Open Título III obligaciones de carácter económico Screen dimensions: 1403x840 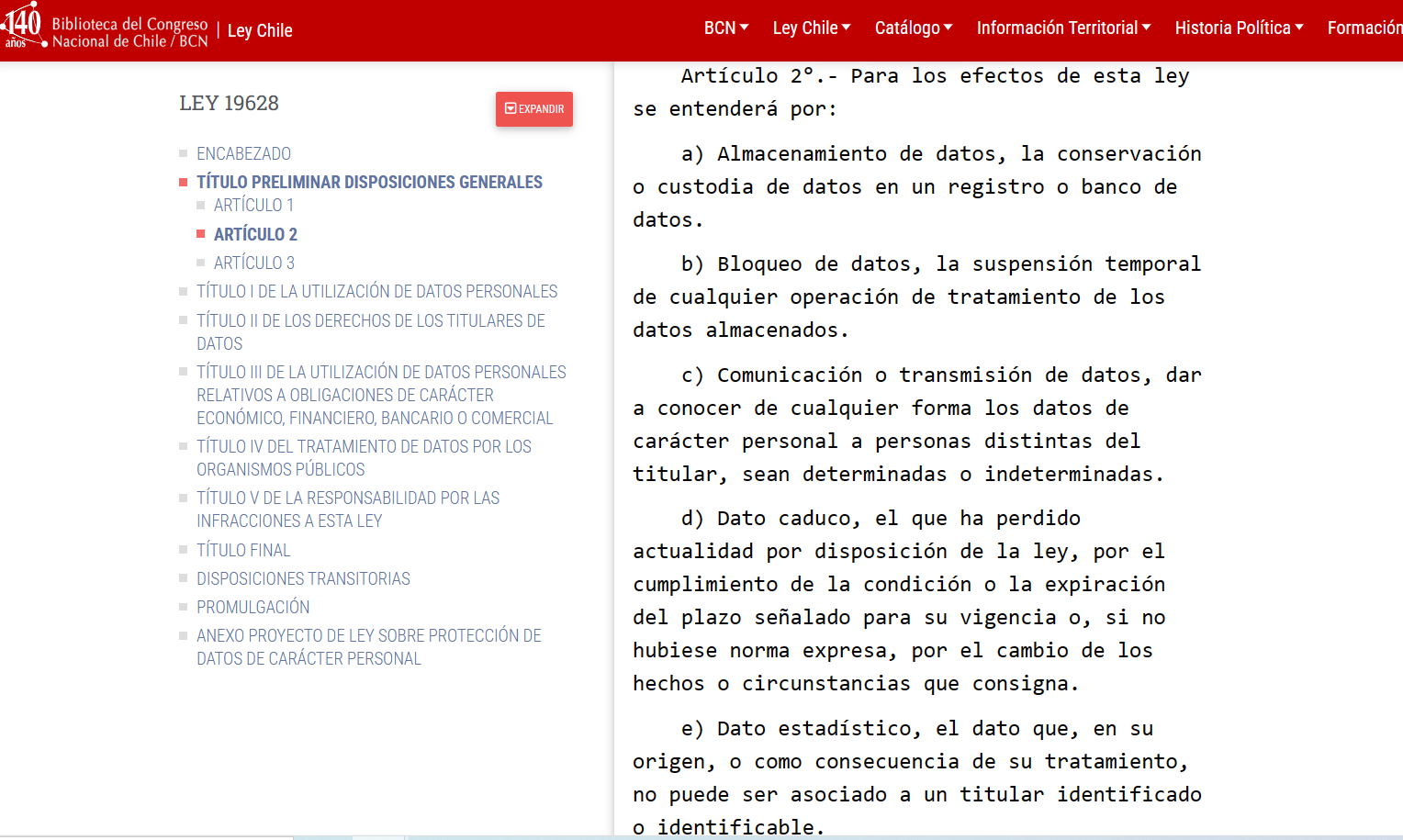click(381, 395)
